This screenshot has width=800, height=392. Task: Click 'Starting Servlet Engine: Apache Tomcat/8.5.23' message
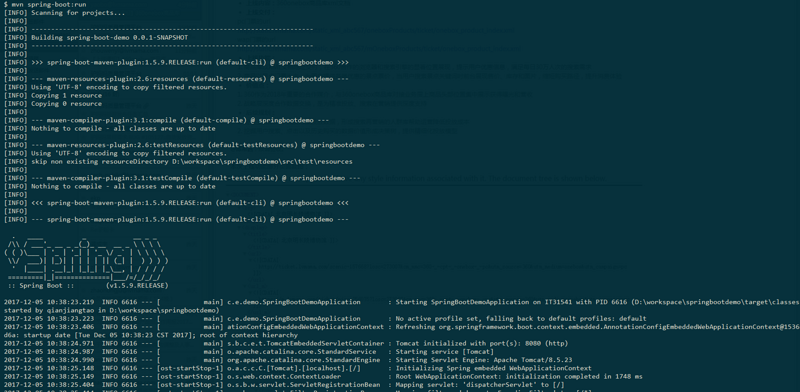click(484, 360)
